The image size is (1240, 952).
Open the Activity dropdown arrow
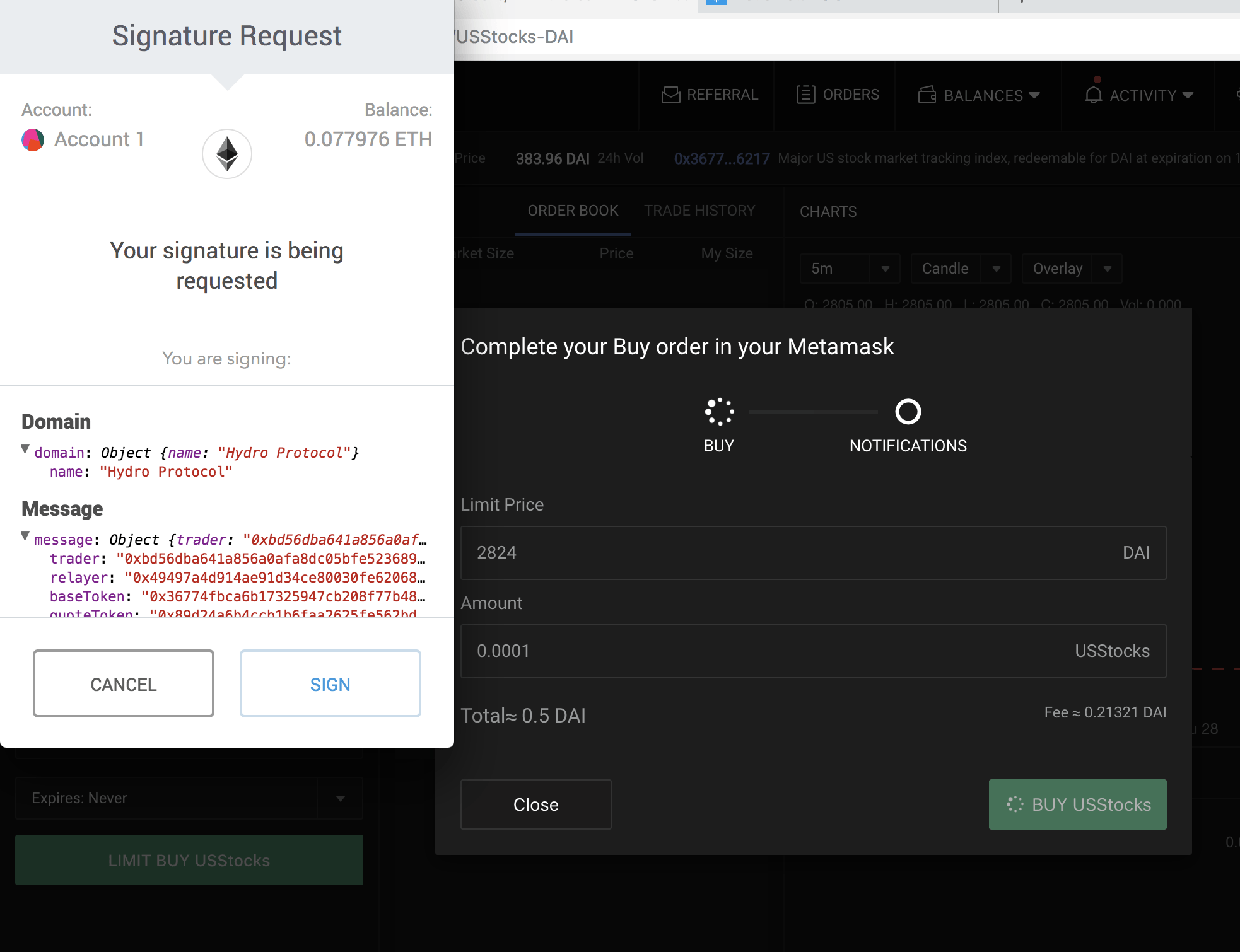1188,95
